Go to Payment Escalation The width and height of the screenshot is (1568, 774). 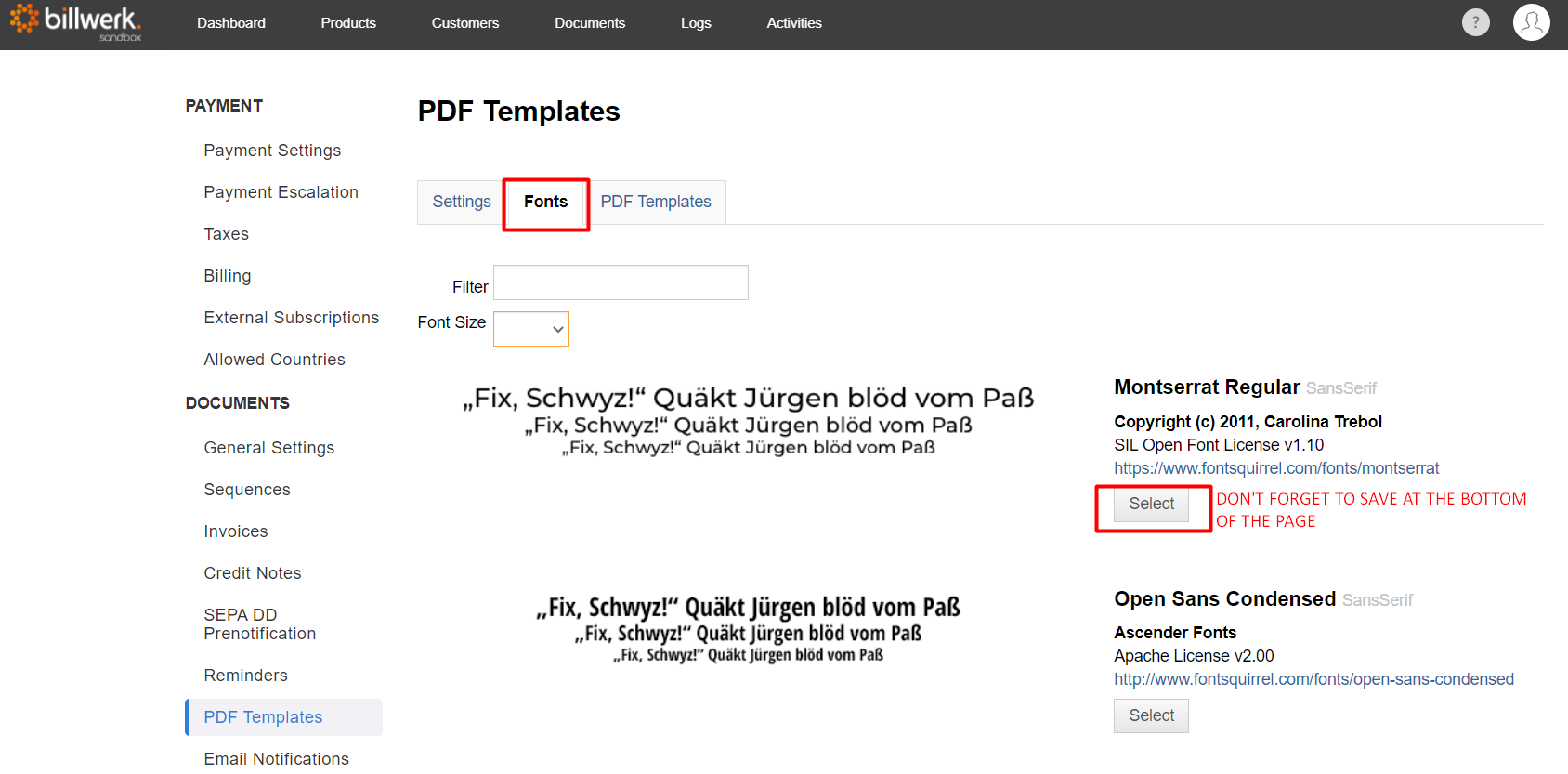click(281, 192)
